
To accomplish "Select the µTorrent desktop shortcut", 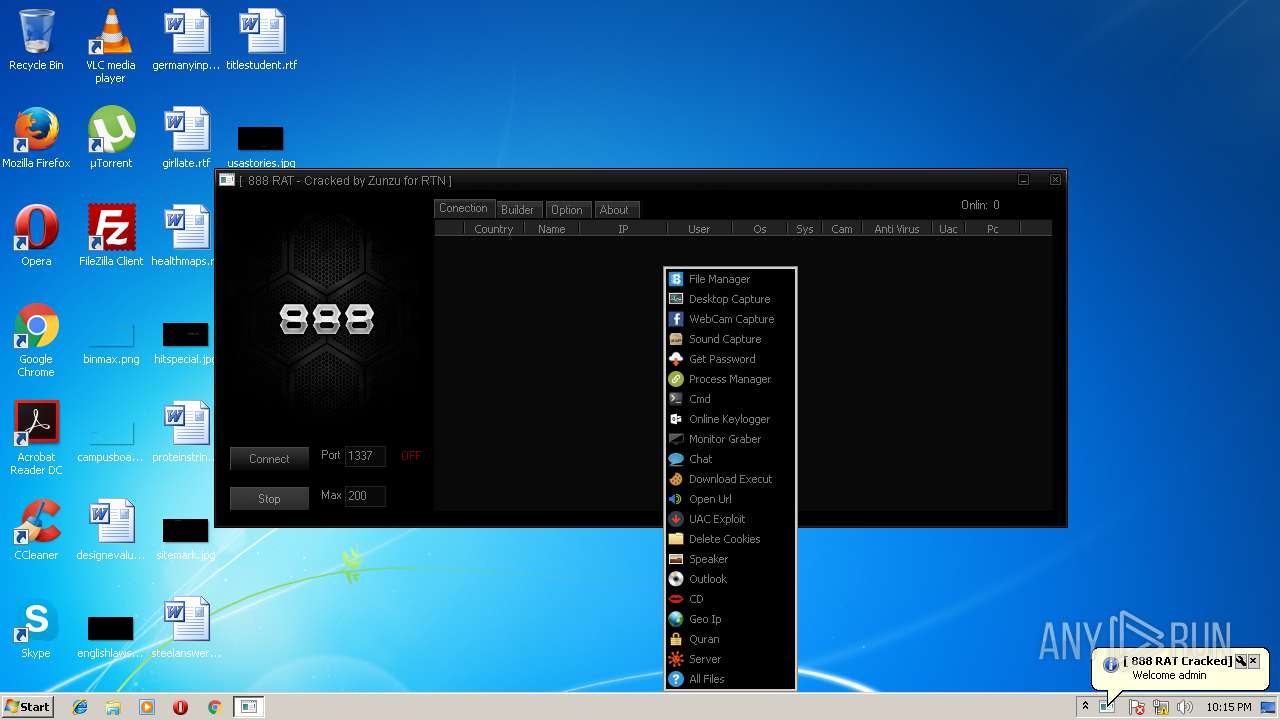I will coord(110,138).
